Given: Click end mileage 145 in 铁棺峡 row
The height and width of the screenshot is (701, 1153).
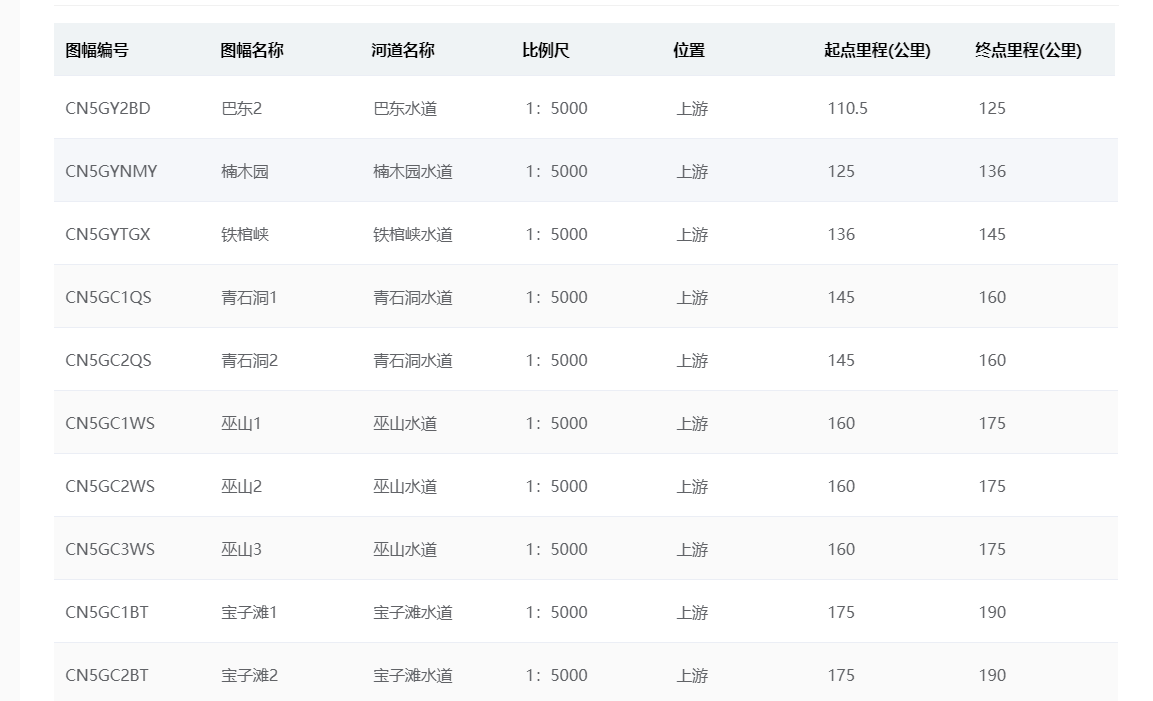Looking at the screenshot, I should [992, 235].
